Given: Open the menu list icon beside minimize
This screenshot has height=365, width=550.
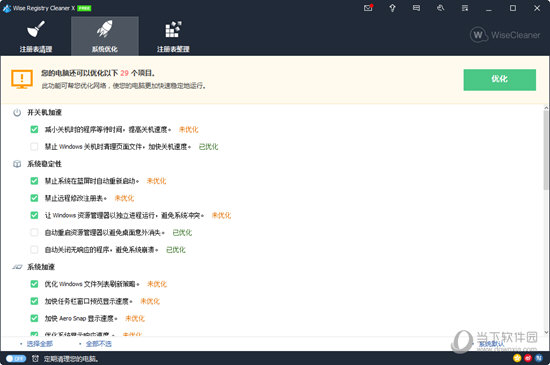Looking at the screenshot, I should click(465, 8).
